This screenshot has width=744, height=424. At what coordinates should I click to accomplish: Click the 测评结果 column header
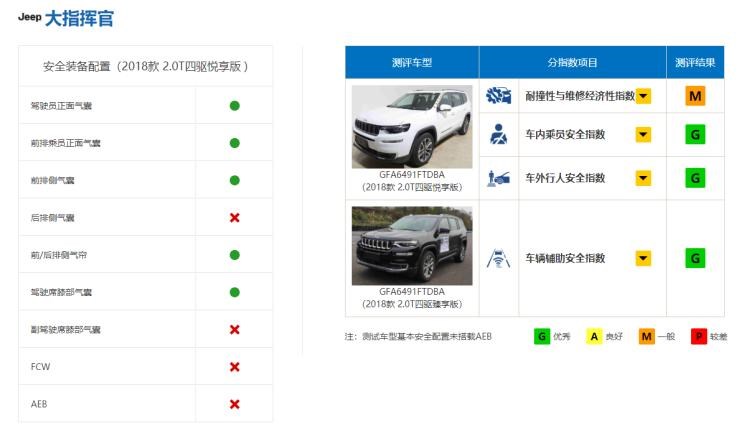[695, 62]
